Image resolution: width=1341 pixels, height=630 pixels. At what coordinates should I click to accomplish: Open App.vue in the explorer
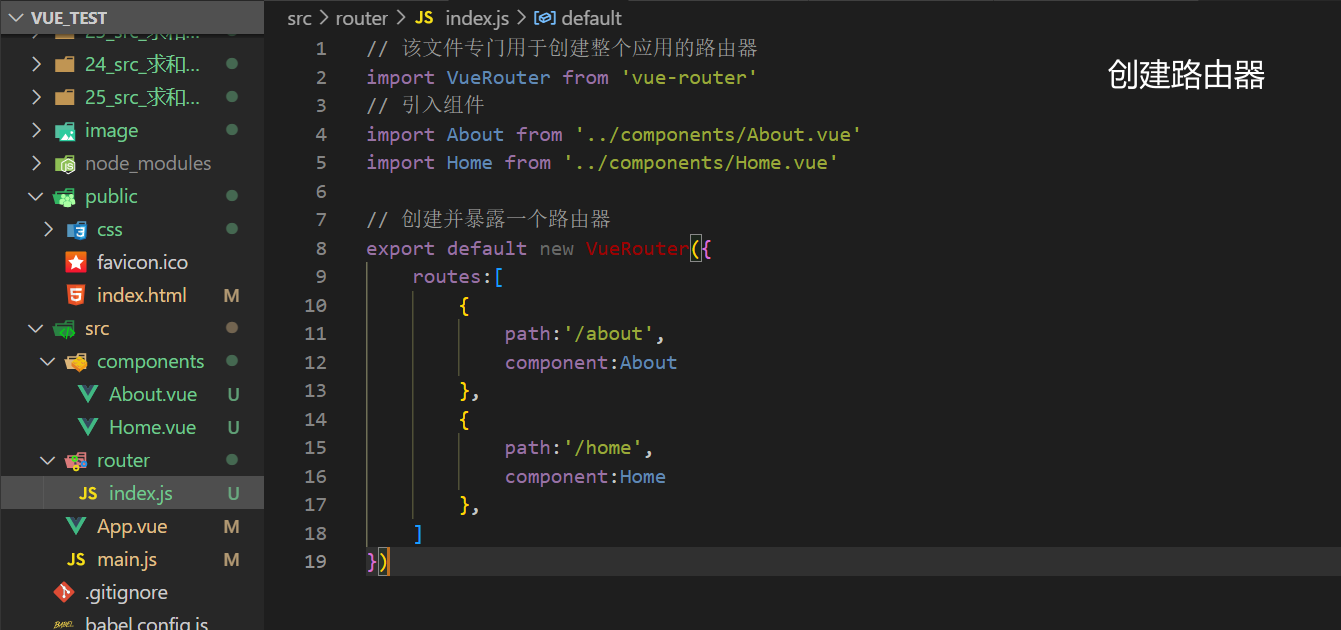132,526
